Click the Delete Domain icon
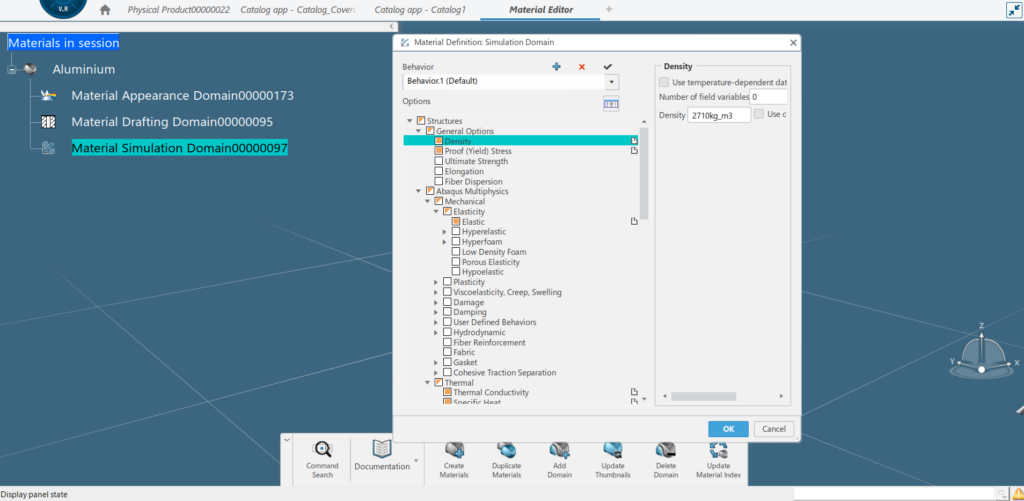 click(665, 451)
